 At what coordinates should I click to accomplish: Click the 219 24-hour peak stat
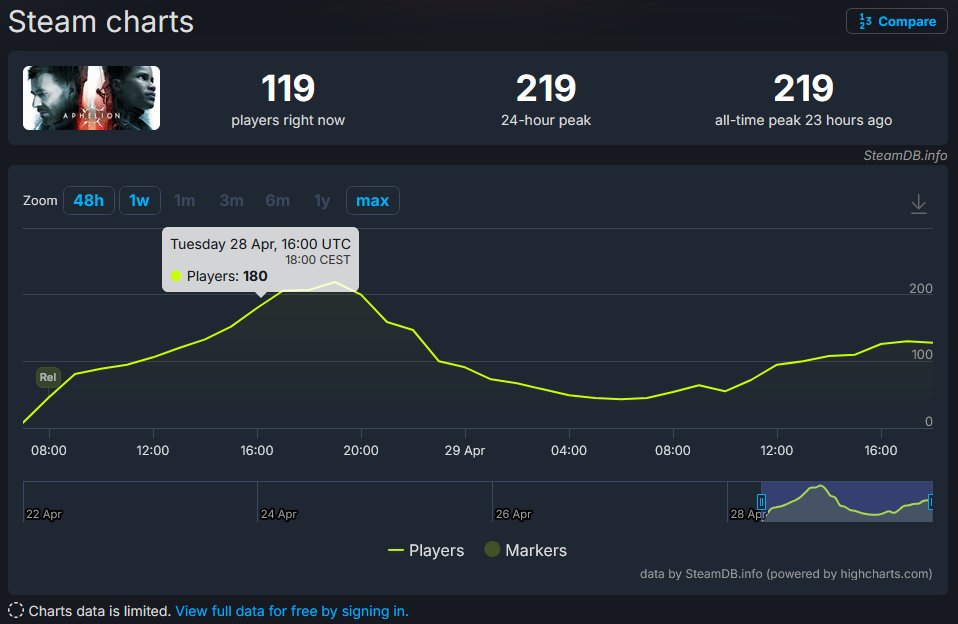(546, 99)
